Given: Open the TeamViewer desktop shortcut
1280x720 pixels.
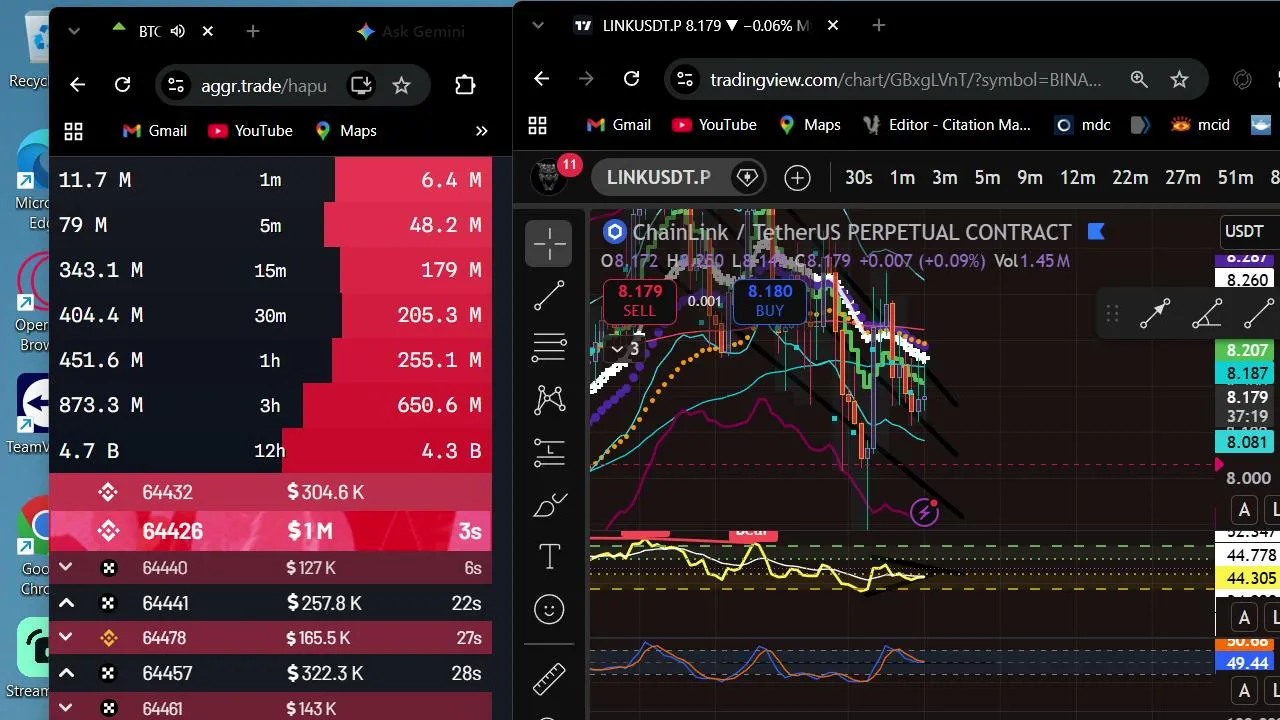Looking at the screenshot, I should 30,412.
